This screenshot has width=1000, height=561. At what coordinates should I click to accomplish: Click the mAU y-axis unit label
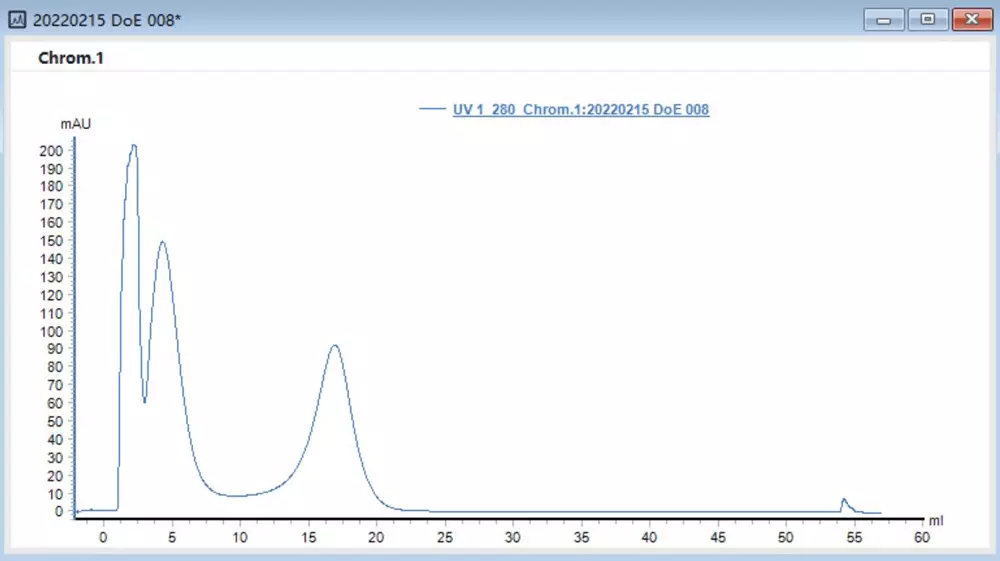(x=76, y=125)
